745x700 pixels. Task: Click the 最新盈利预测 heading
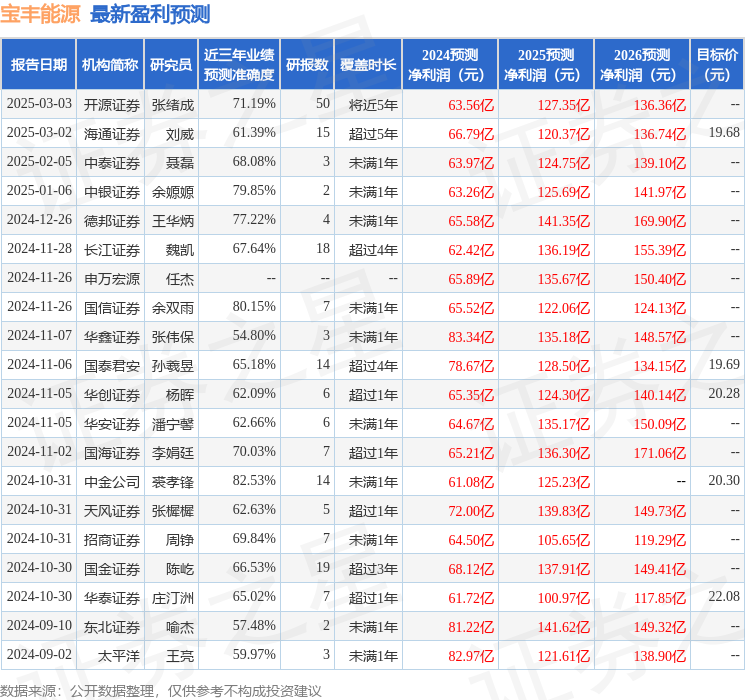click(x=150, y=14)
